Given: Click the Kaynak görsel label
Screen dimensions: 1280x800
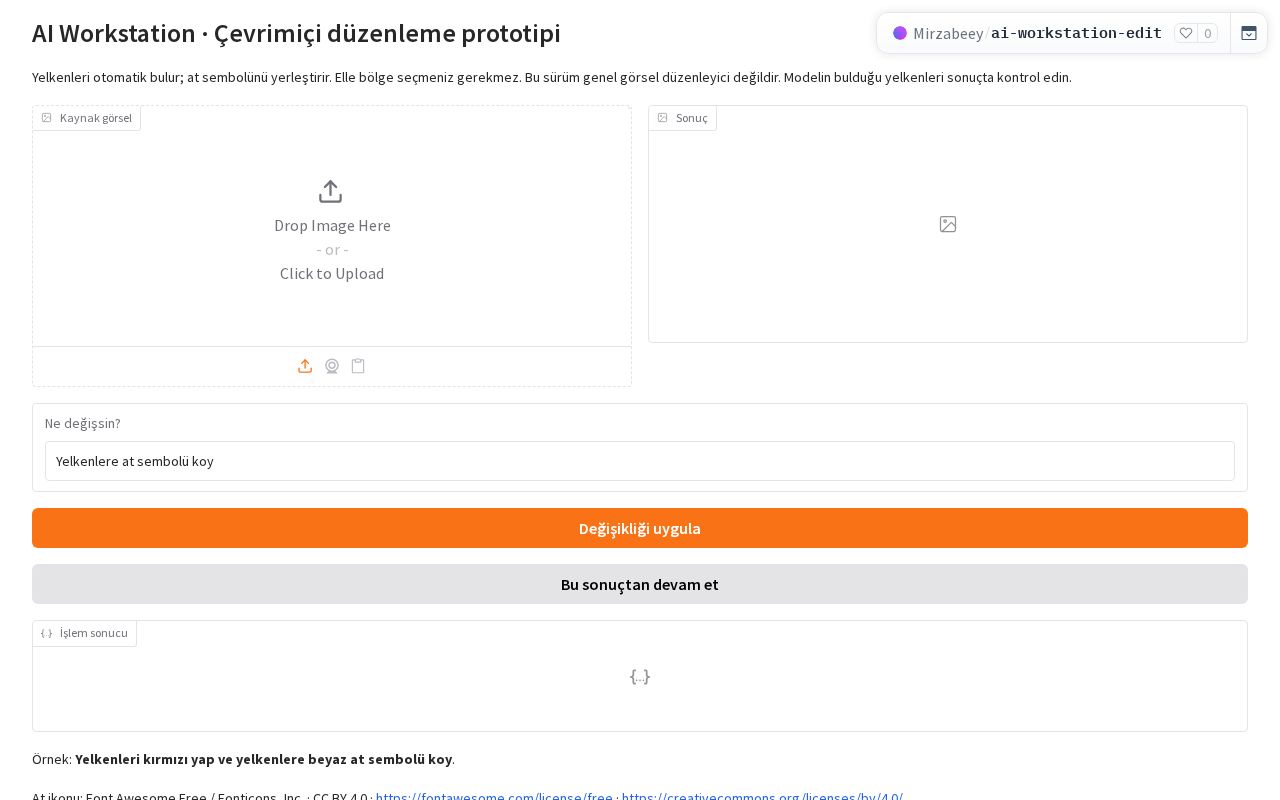Looking at the screenshot, I should [x=87, y=118].
